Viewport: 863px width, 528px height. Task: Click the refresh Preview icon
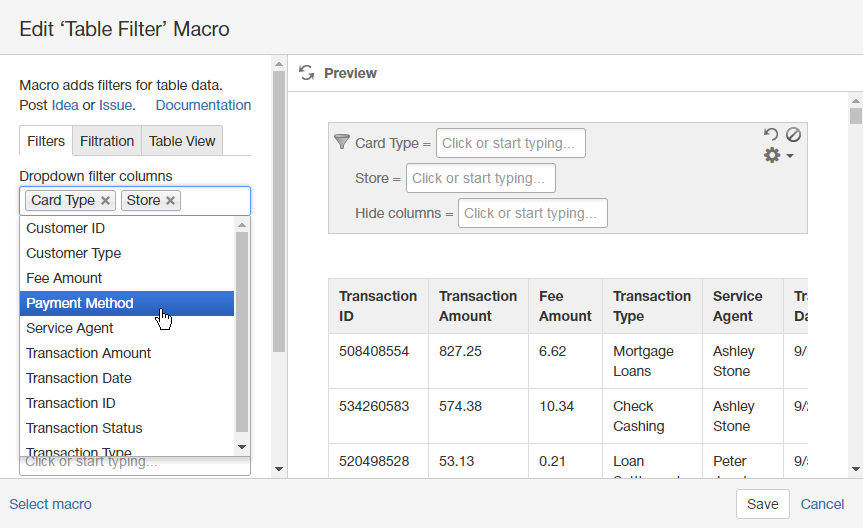tap(307, 73)
